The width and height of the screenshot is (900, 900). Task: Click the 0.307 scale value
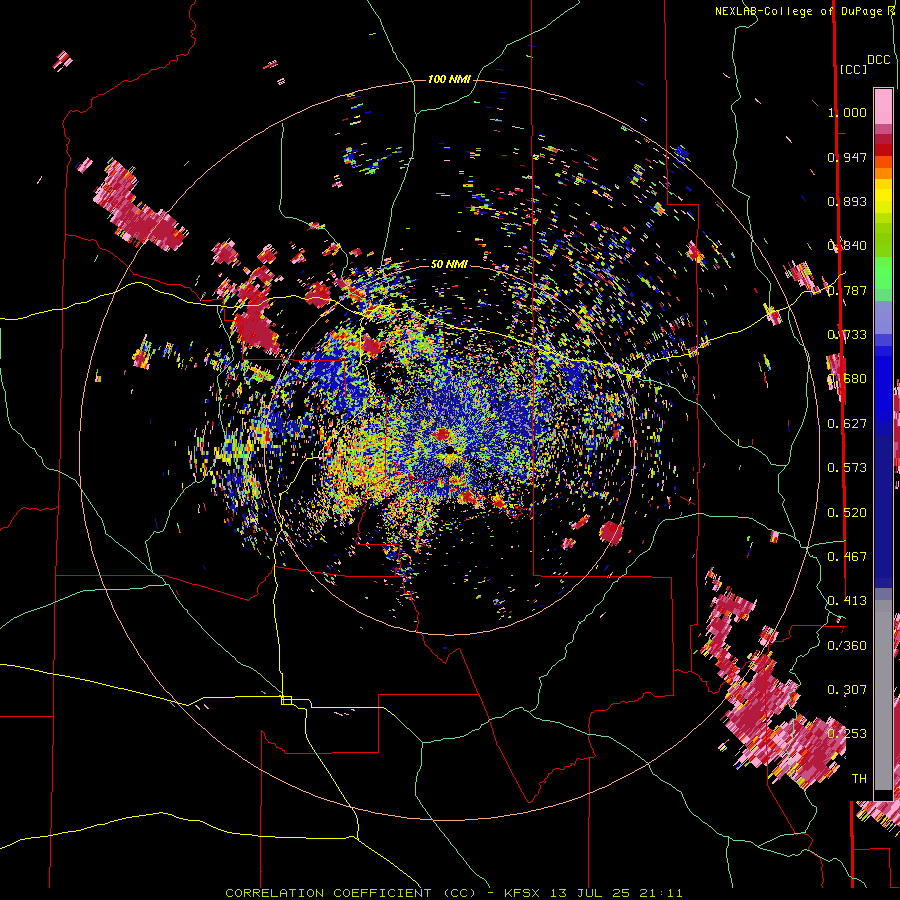(847, 690)
